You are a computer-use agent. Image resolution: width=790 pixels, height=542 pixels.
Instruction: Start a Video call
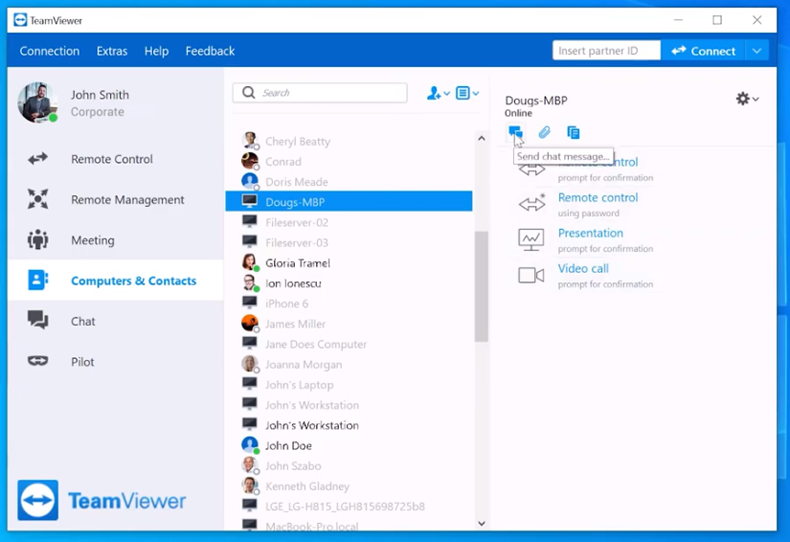(x=583, y=268)
